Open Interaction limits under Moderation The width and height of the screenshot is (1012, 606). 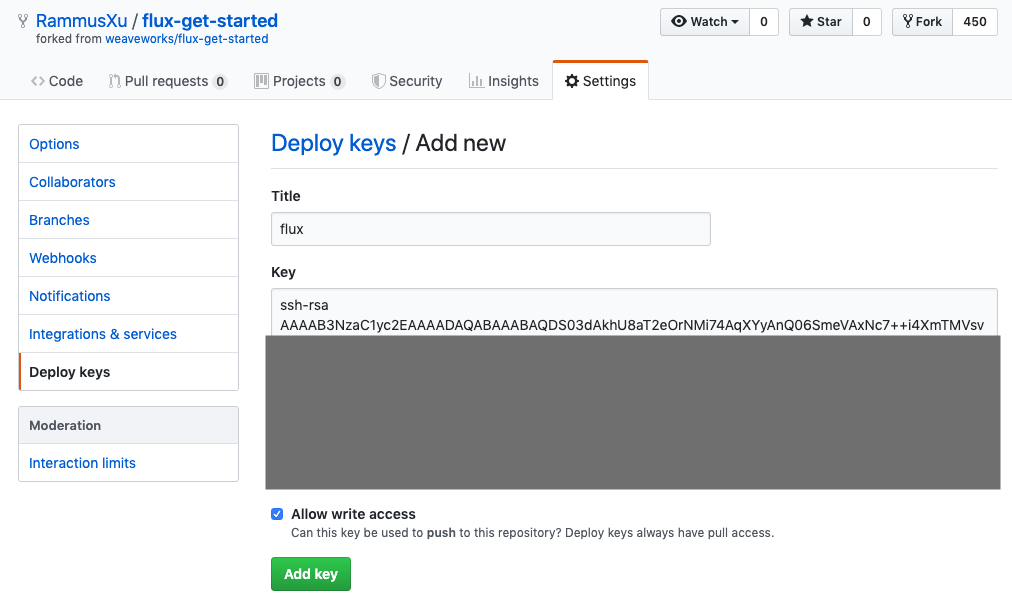(x=82, y=463)
